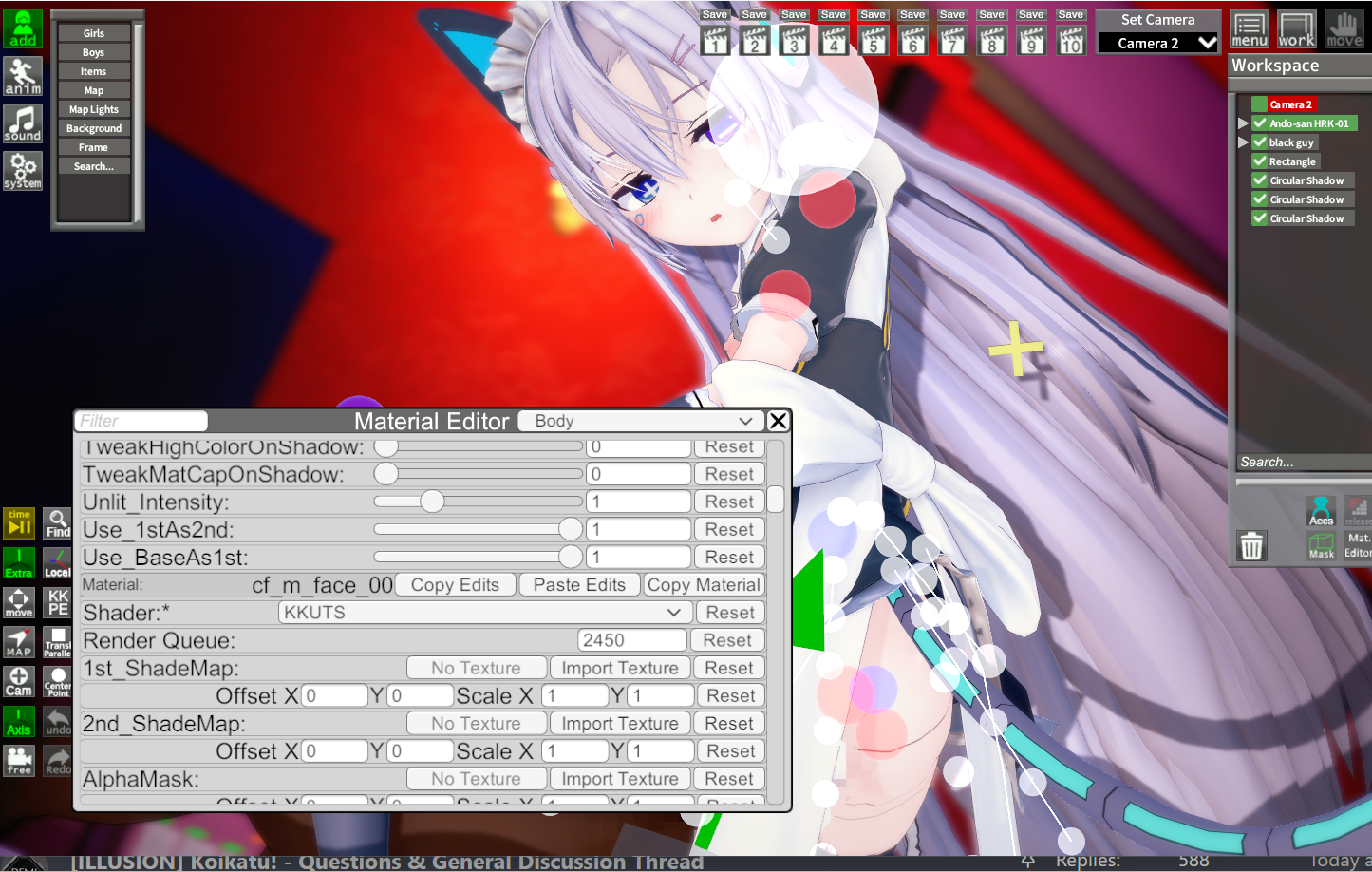Expand the 'Ando-san HRK-01' tree arrow
The image size is (1372, 872).
pos(1243,123)
